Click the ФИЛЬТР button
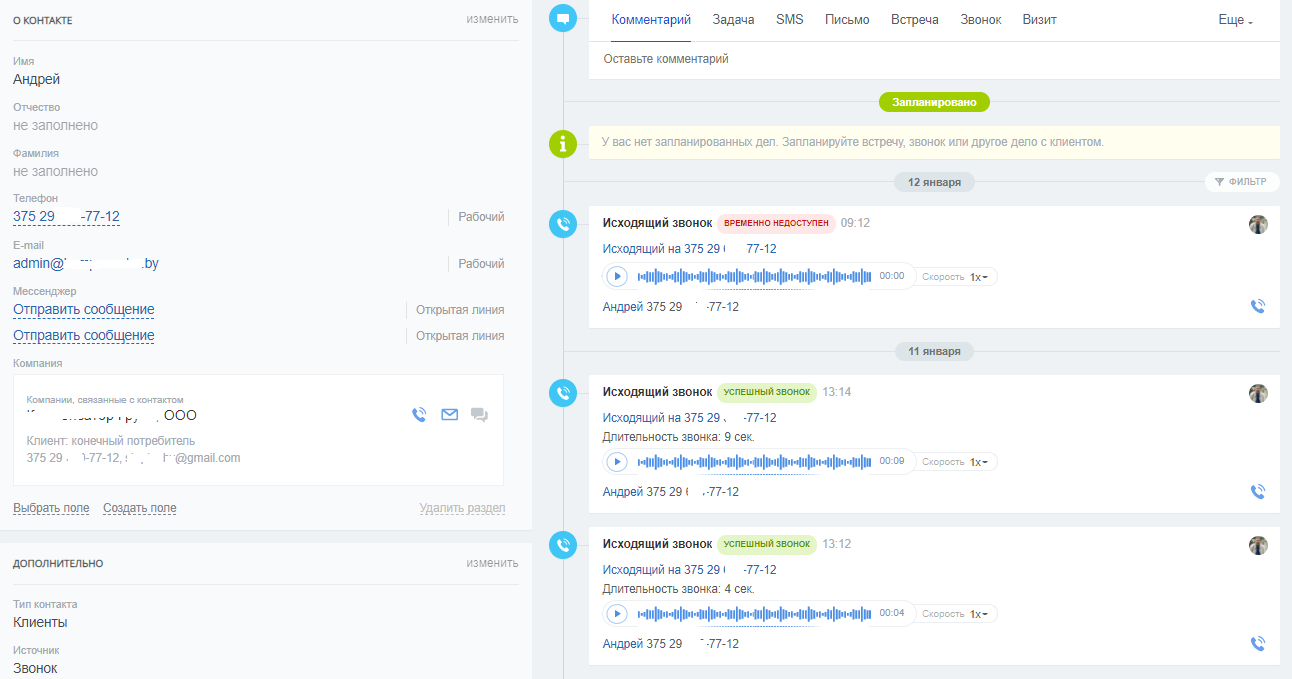 1241,182
